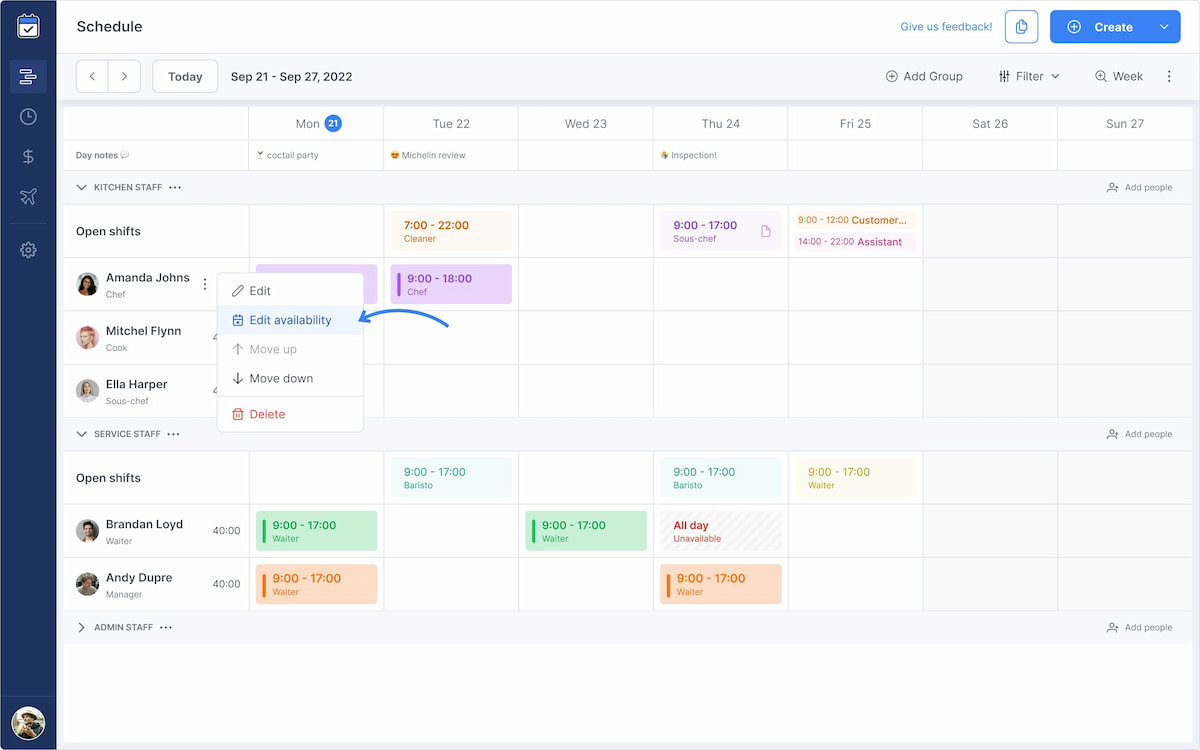Collapse the KITCHEN STAFF group
Screen dimensions: 1200x750
(x=81, y=187)
